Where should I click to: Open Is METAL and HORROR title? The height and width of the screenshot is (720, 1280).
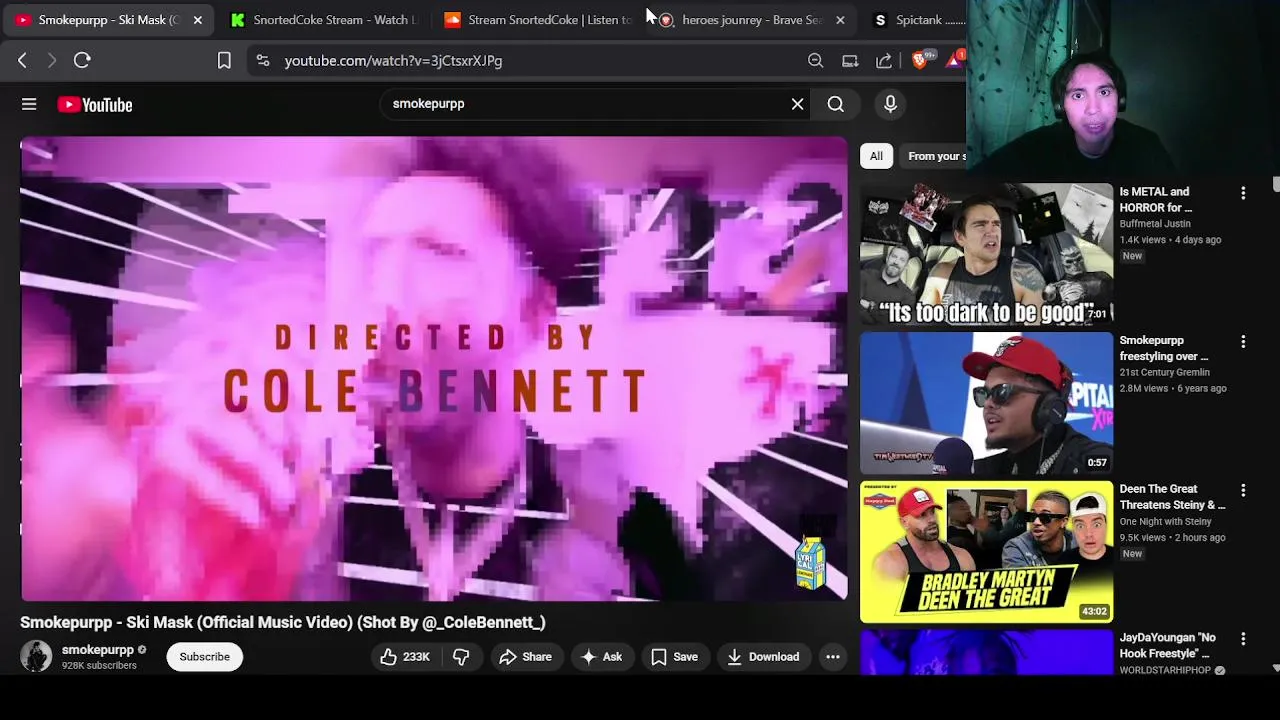pyautogui.click(x=1156, y=200)
